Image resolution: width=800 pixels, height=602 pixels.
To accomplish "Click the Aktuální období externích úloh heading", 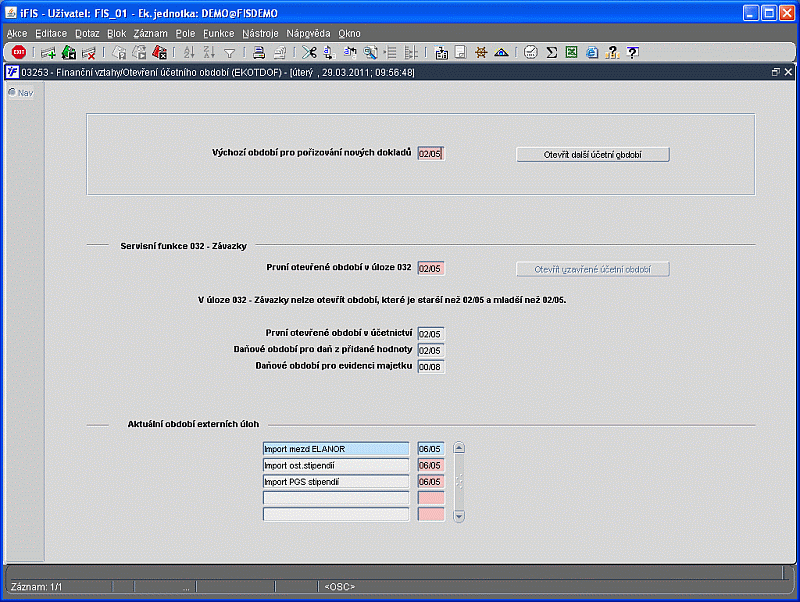I will [x=193, y=424].
